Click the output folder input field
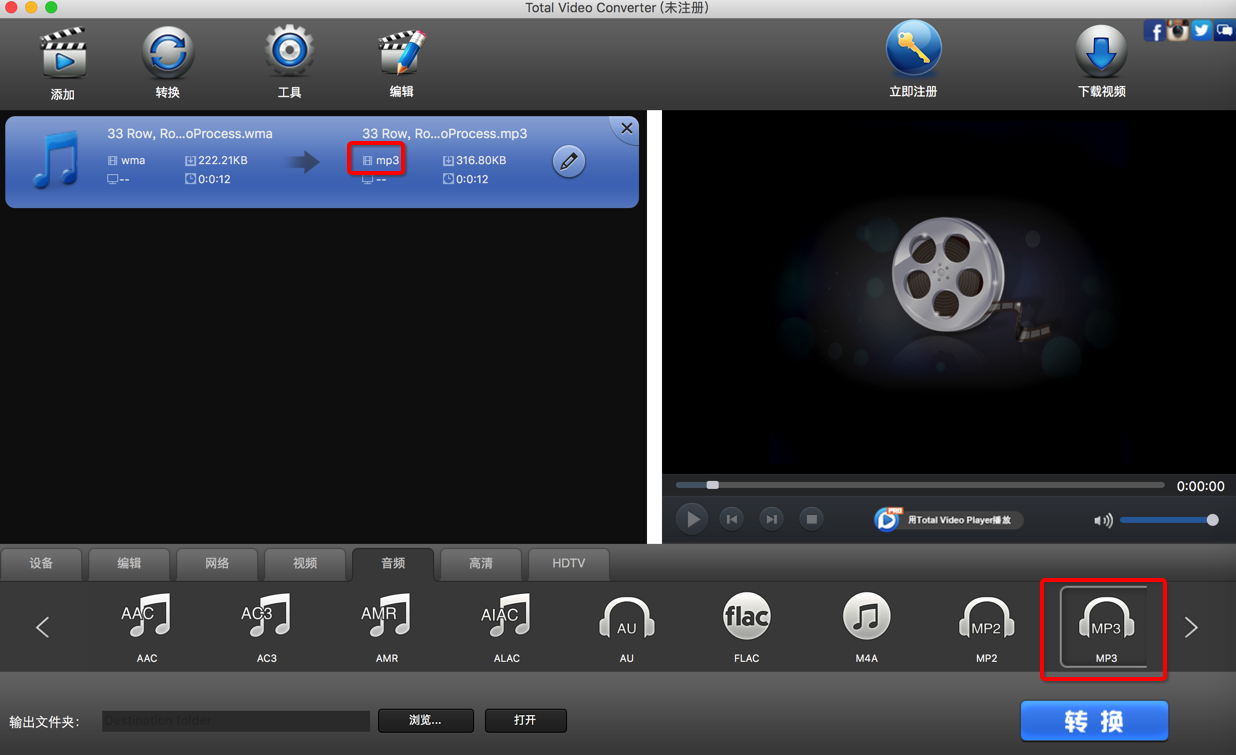The image size is (1236, 755). click(x=236, y=720)
